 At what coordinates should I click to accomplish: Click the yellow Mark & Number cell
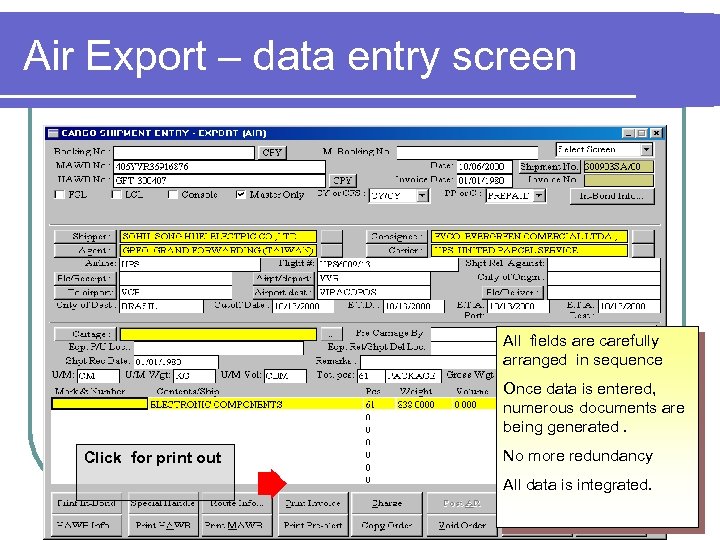pyautogui.click(x=100, y=404)
